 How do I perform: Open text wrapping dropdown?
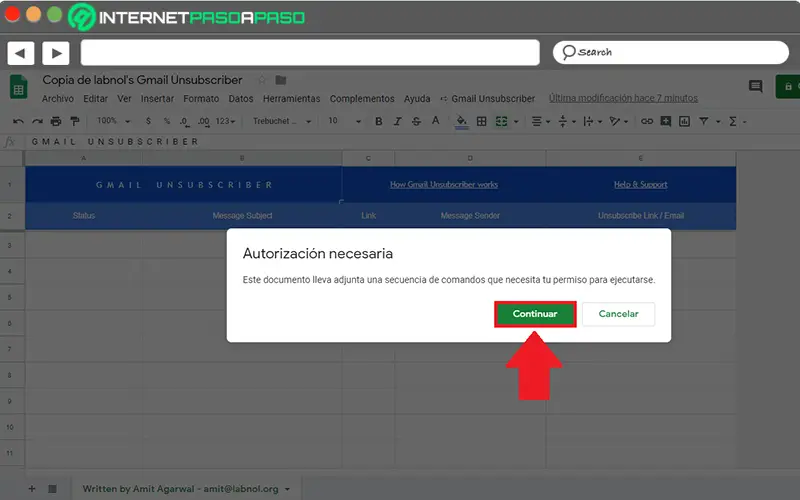pos(592,121)
